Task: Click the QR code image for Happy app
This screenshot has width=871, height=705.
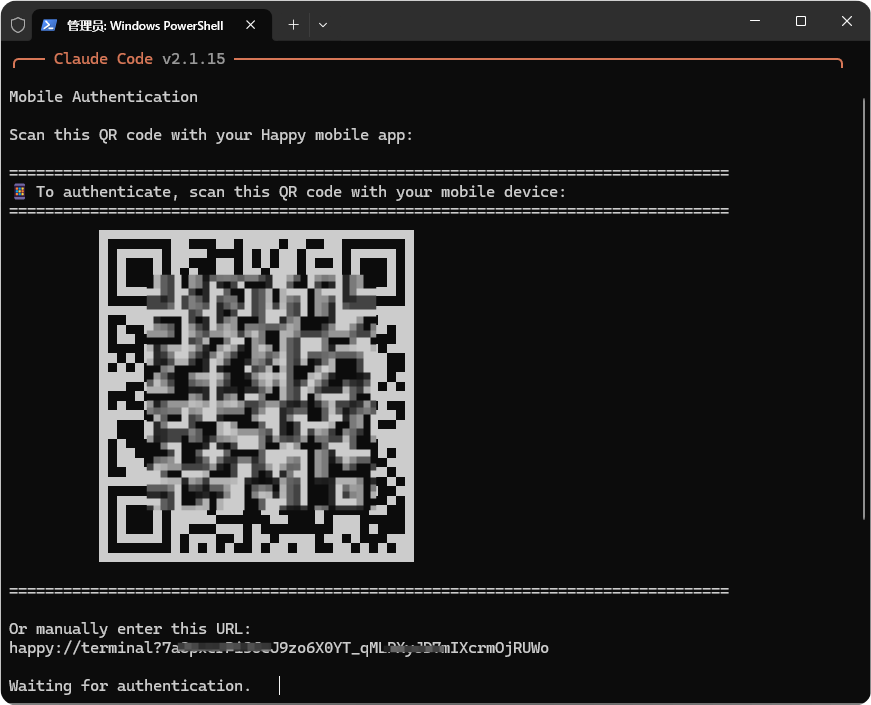Action: click(x=256, y=394)
